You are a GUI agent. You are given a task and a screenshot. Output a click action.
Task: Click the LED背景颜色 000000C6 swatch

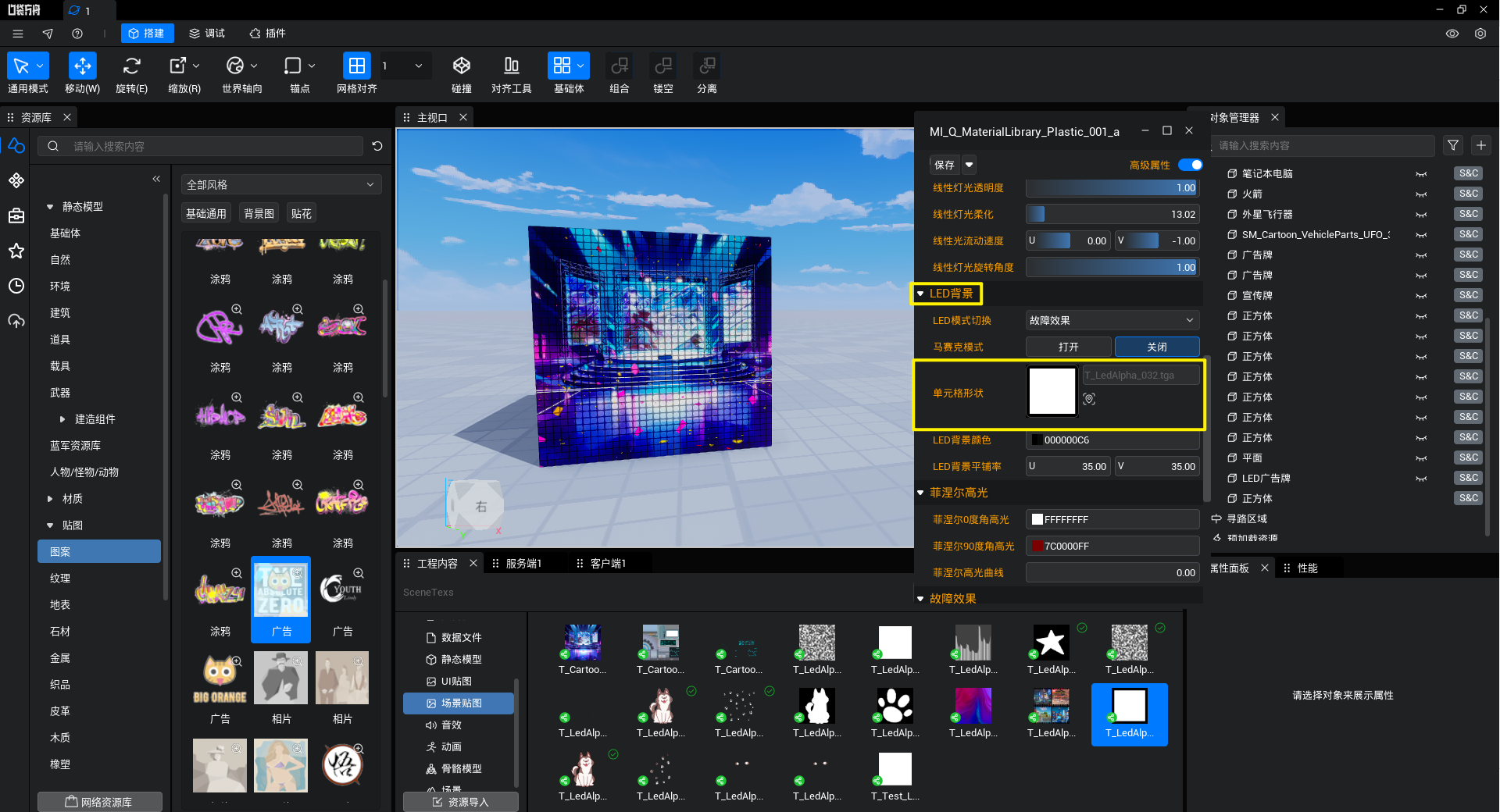coord(1037,440)
